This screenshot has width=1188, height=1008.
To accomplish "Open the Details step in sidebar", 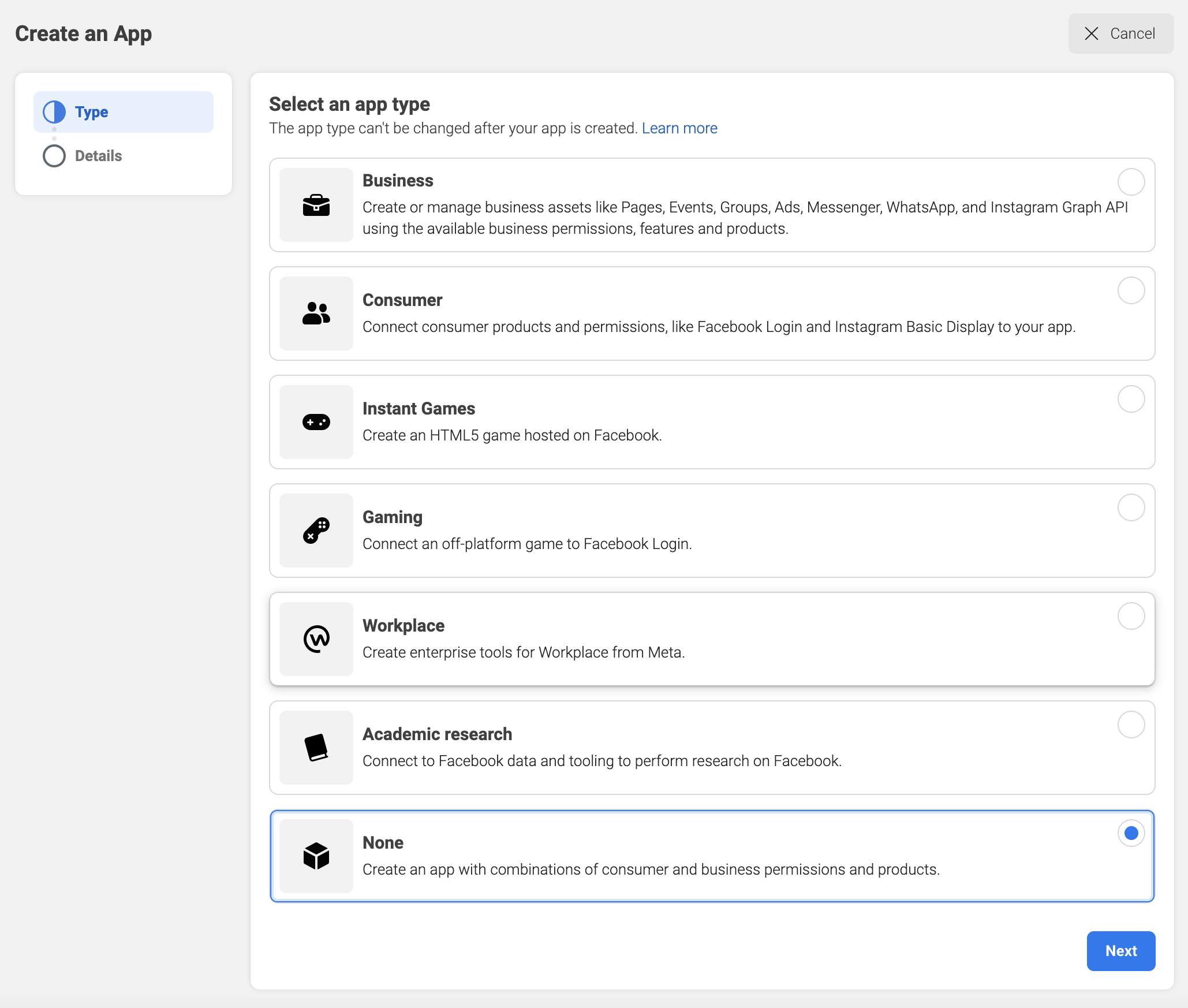I will 98,156.
